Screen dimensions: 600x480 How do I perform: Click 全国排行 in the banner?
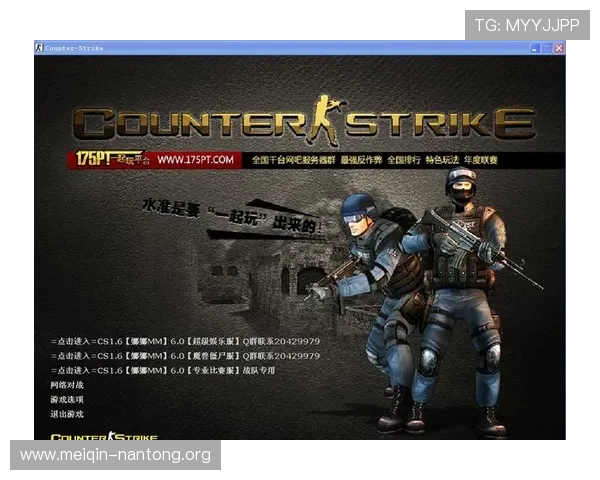click(x=404, y=160)
